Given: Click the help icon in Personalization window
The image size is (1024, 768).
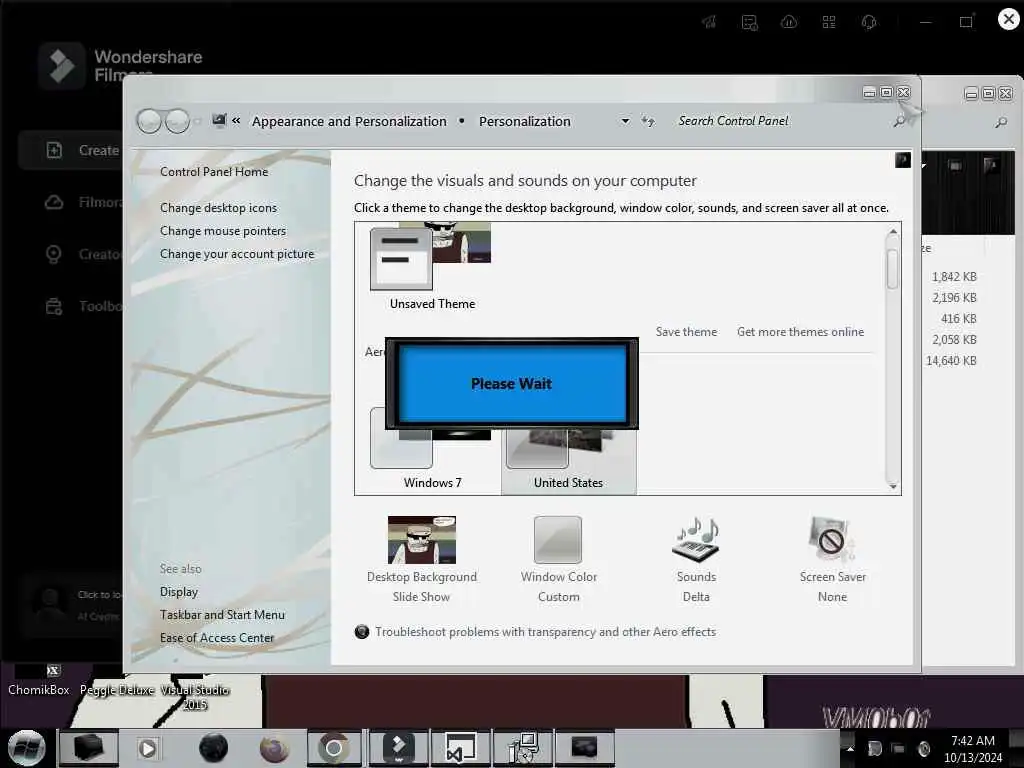Looking at the screenshot, I should (903, 160).
